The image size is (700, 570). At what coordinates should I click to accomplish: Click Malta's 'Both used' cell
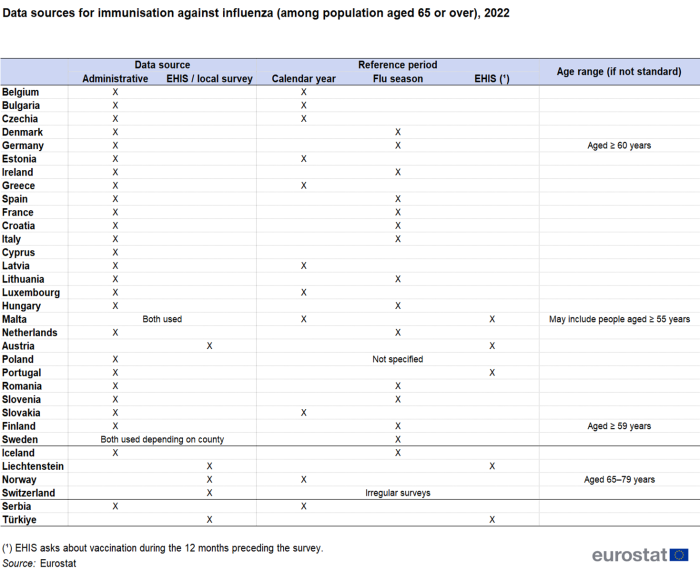pyautogui.click(x=162, y=319)
